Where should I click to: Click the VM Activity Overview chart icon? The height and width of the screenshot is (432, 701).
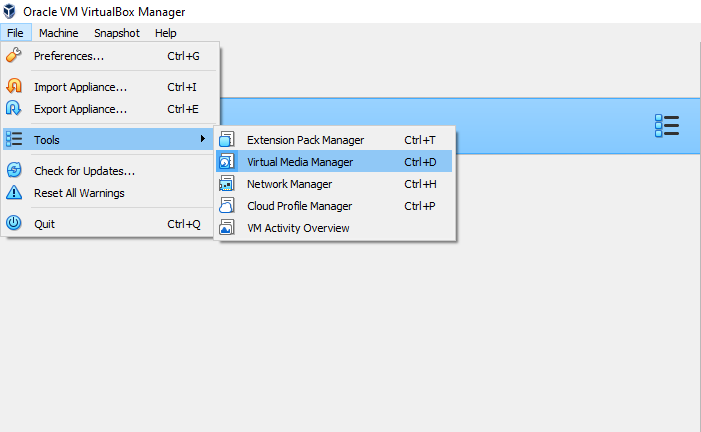(x=227, y=227)
